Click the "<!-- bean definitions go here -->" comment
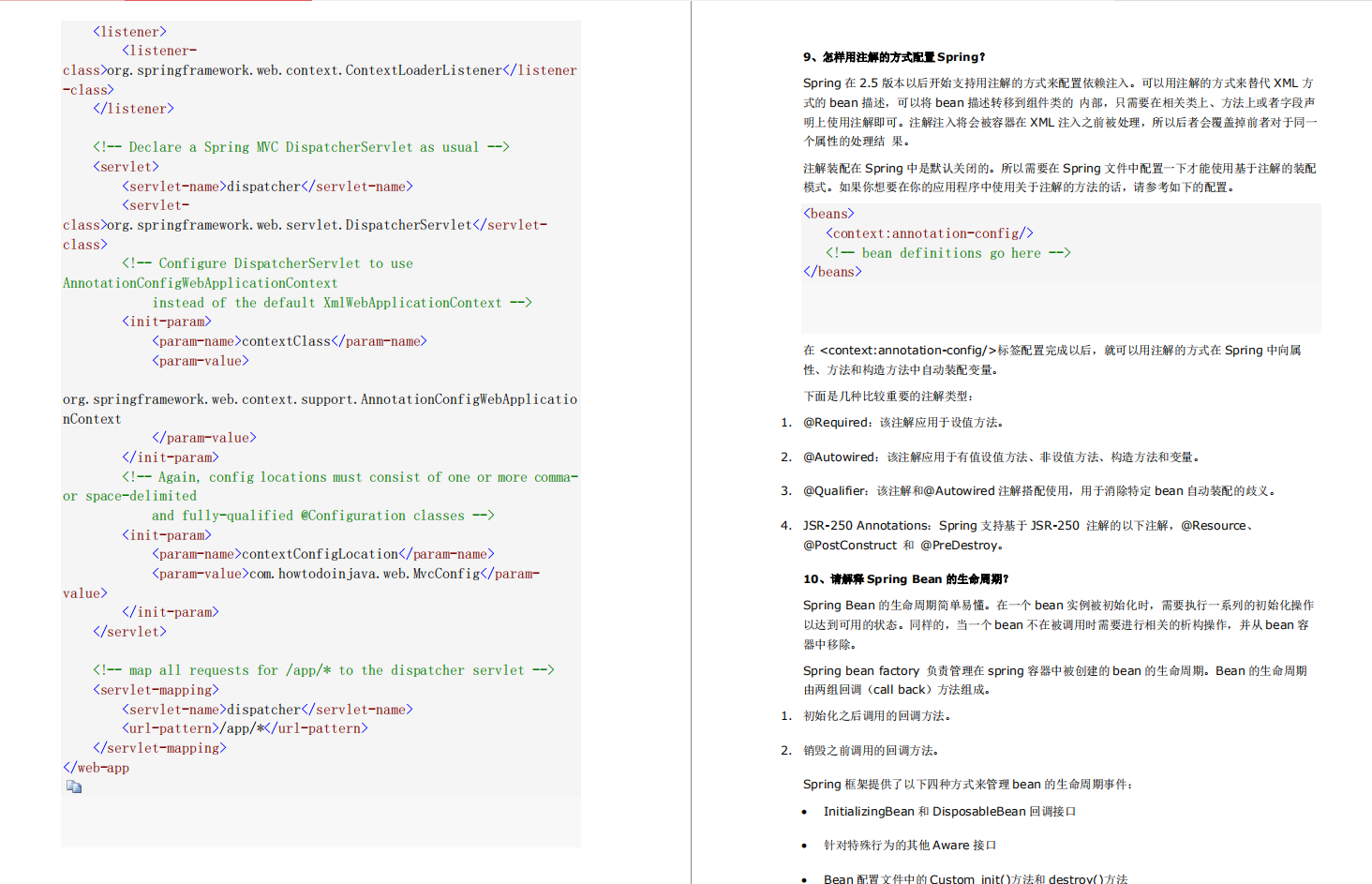Viewport: 1372px width, 884px height. 948,253
